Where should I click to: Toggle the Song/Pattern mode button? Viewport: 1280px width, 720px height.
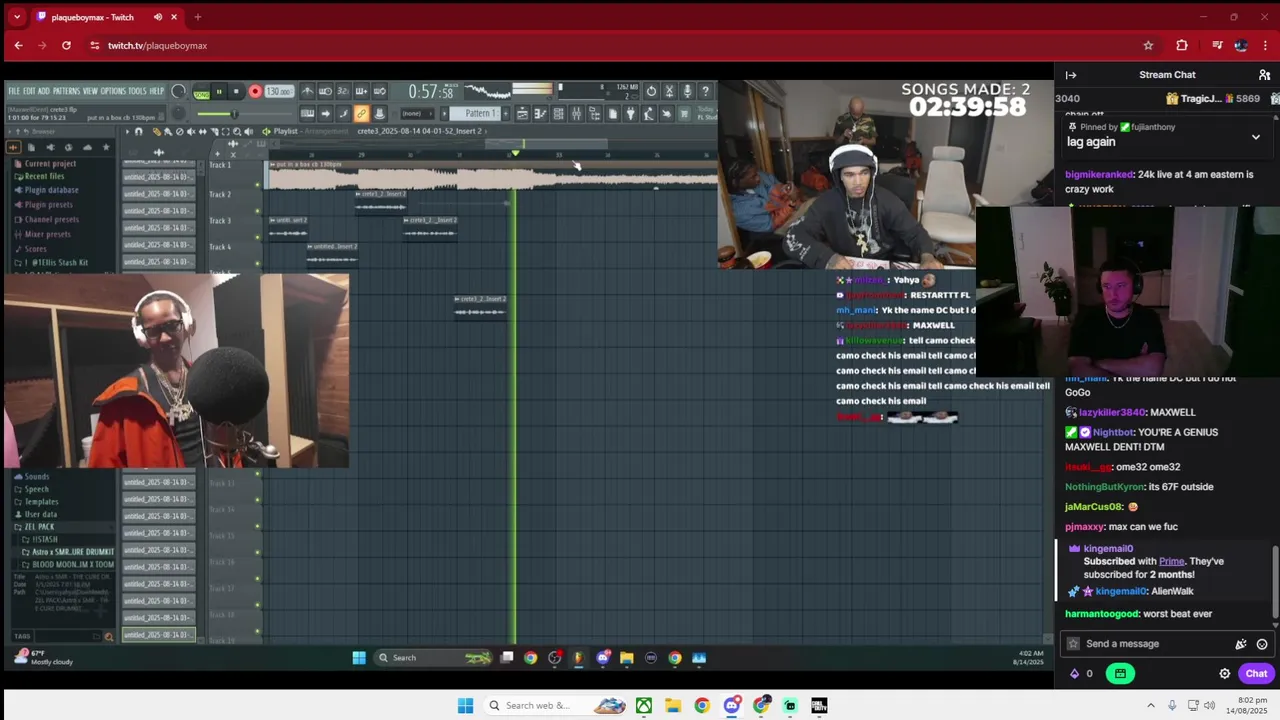[x=202, y=94]
